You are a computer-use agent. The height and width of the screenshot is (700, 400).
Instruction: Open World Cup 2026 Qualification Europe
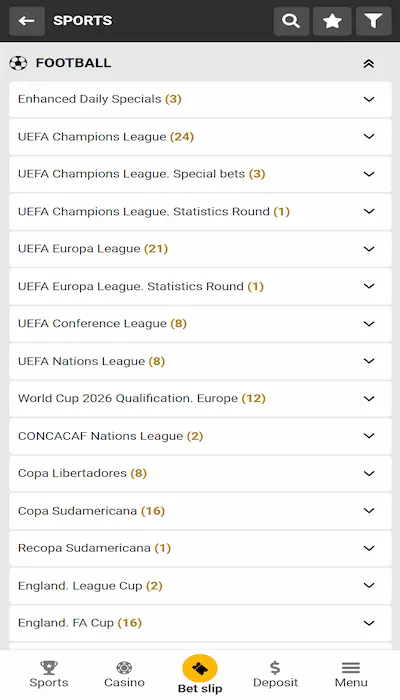click(200, 399)
